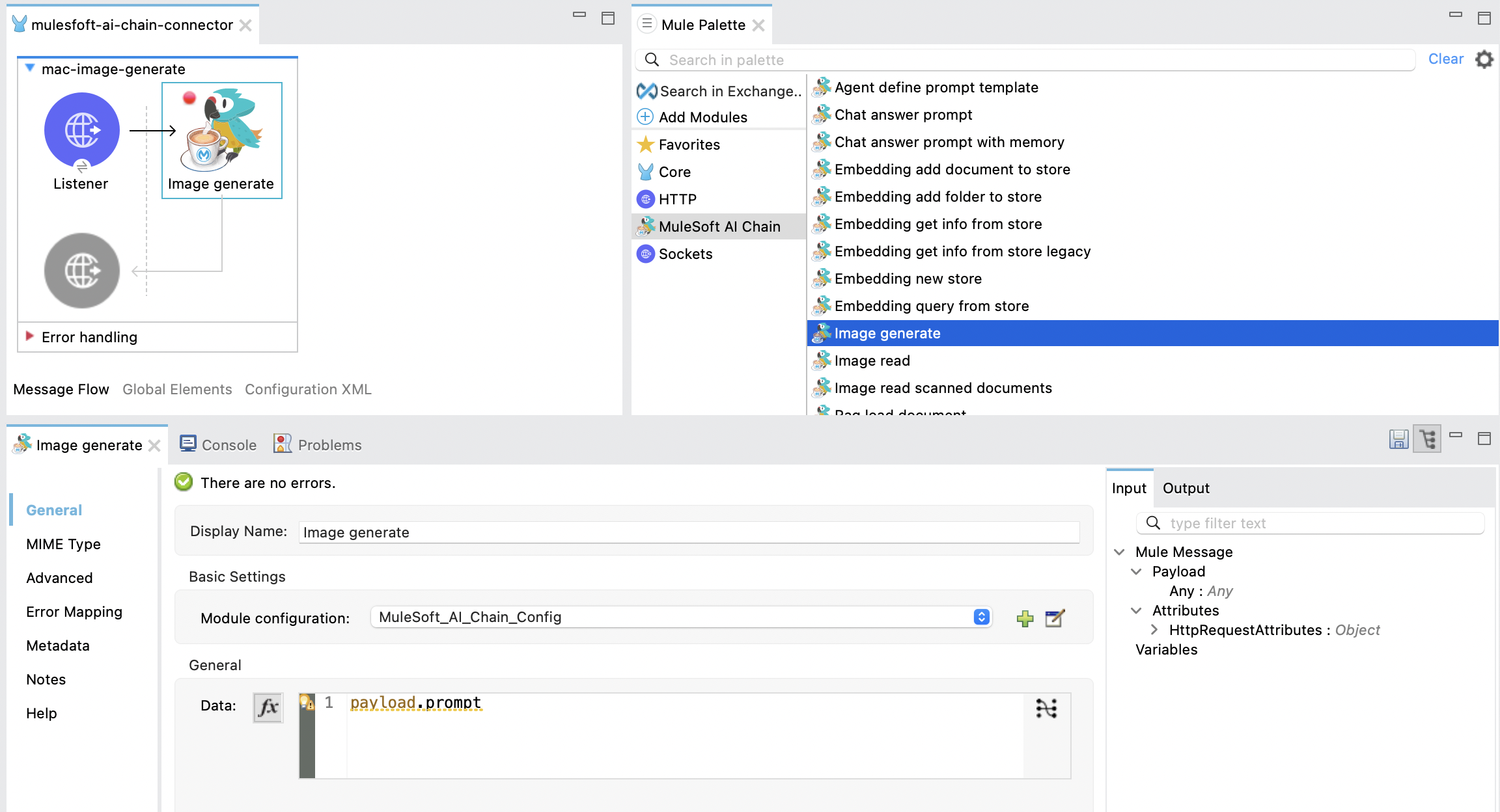Open Help section in sidebar

coord(41,713)
